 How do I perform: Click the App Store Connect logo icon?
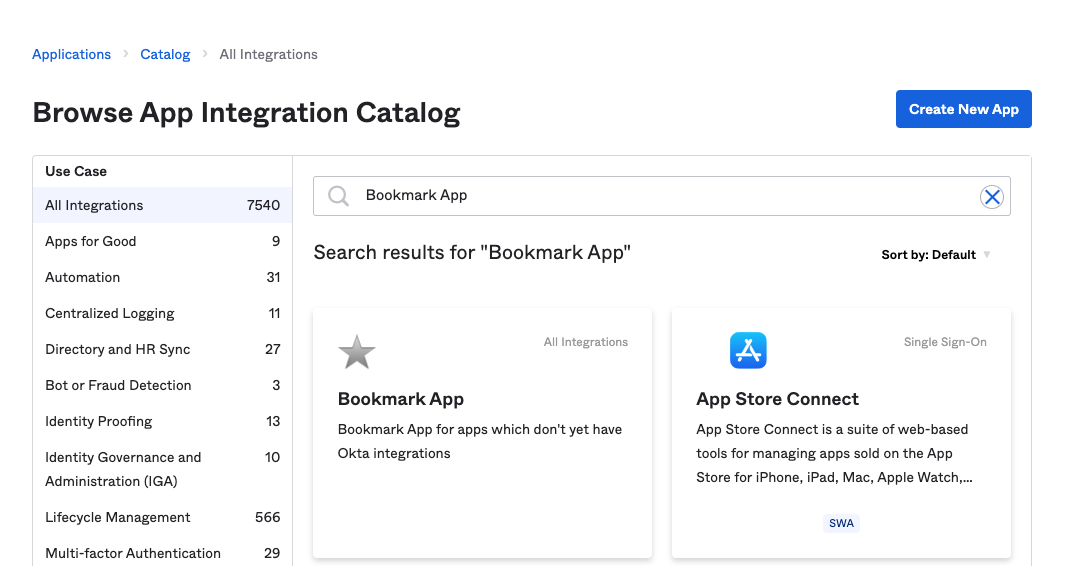(x=748, y=351)
